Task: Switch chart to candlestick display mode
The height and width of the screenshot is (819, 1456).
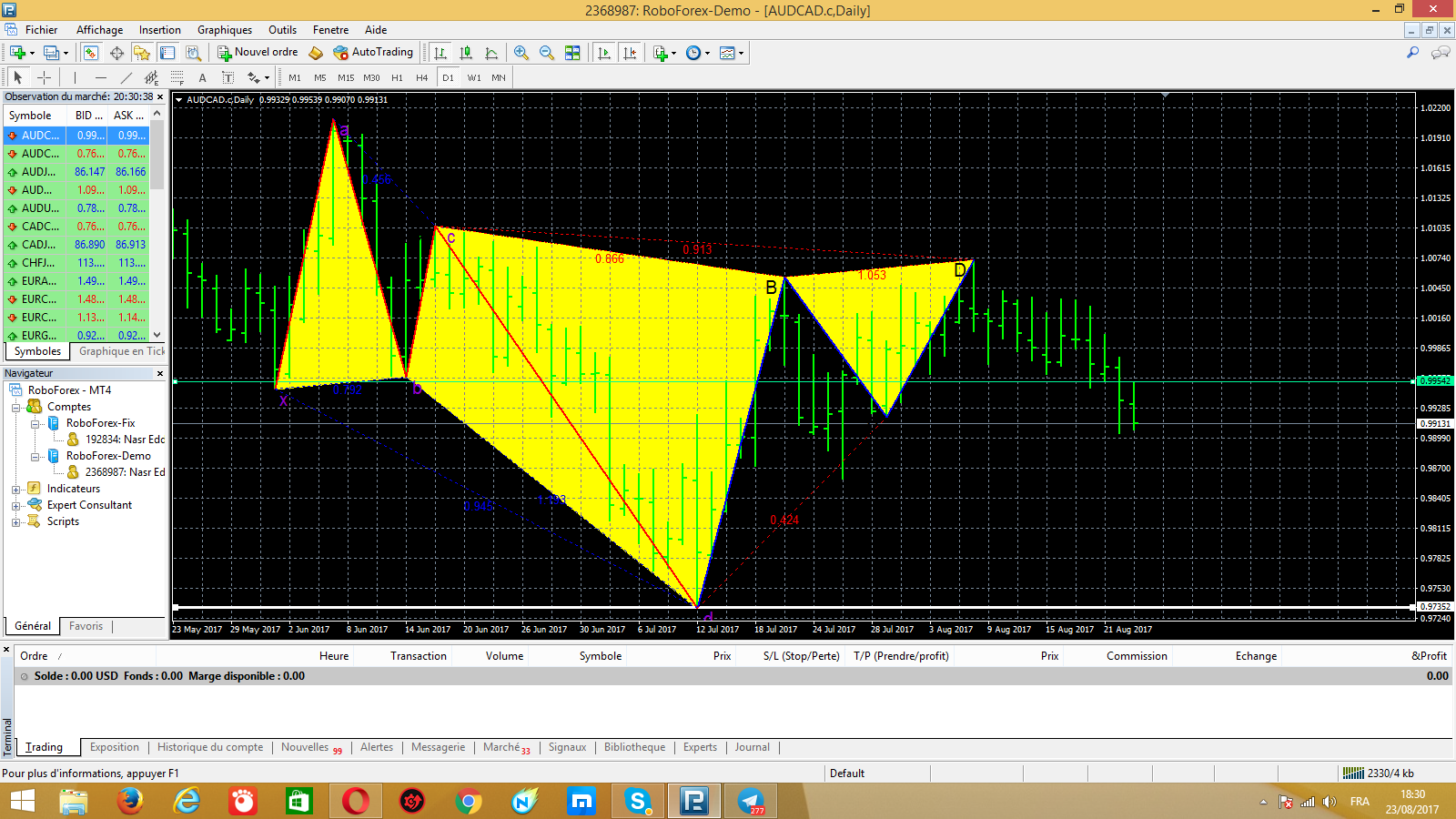Action: [x=466, y=53]
